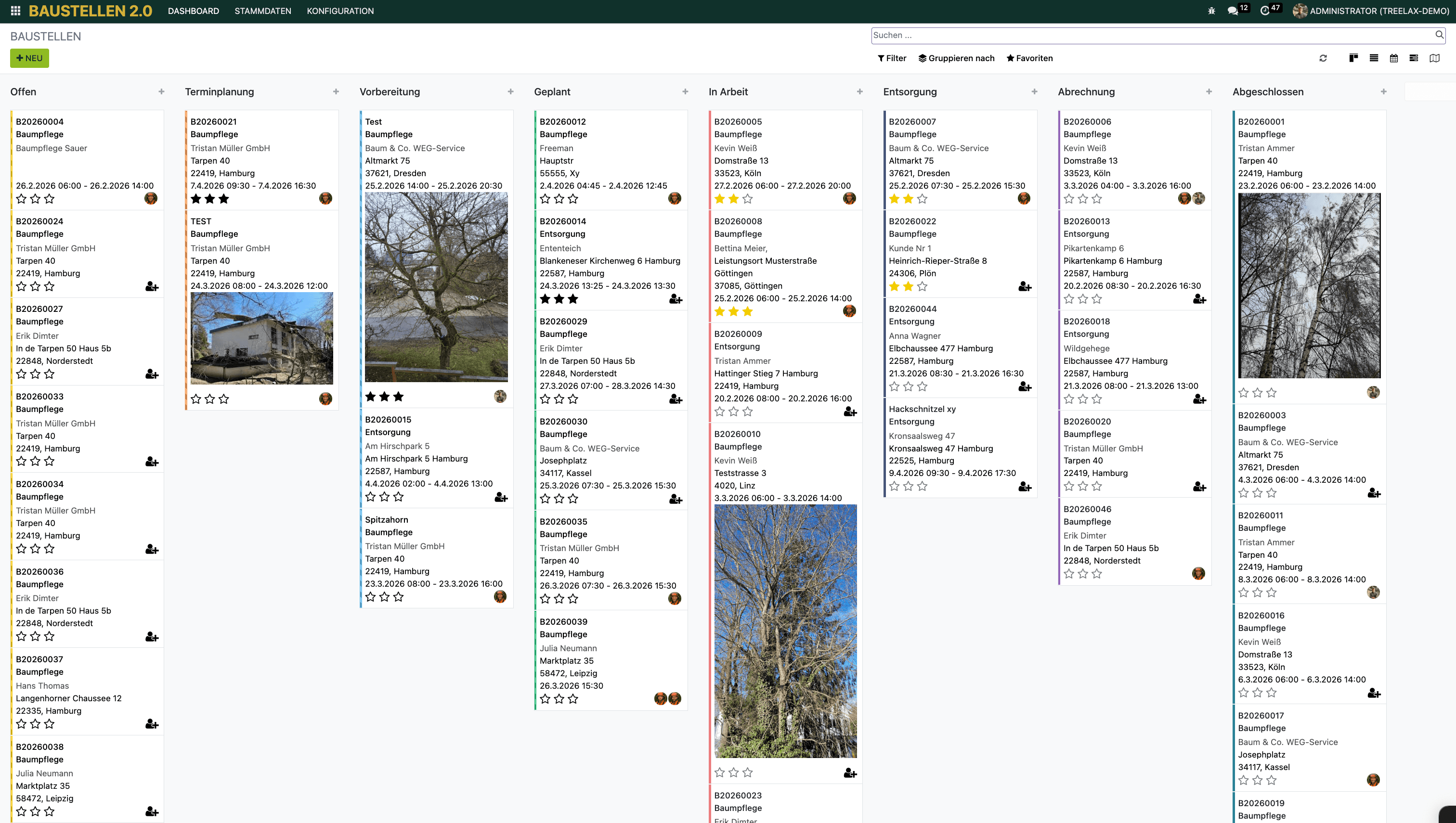This screenshot has width=1456, height=823.
Task: Toggle first star on card B20260012
Action: click(x=545, y=199)
